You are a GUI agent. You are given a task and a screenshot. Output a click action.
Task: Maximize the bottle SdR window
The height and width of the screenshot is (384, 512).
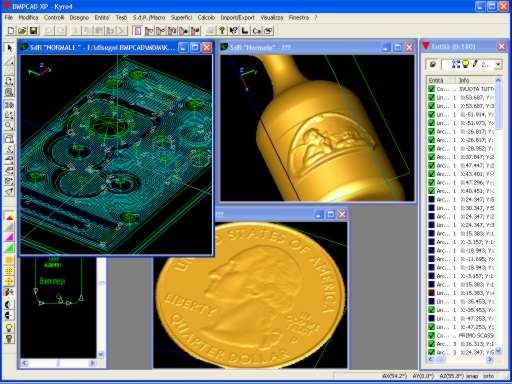pos(397,47)
